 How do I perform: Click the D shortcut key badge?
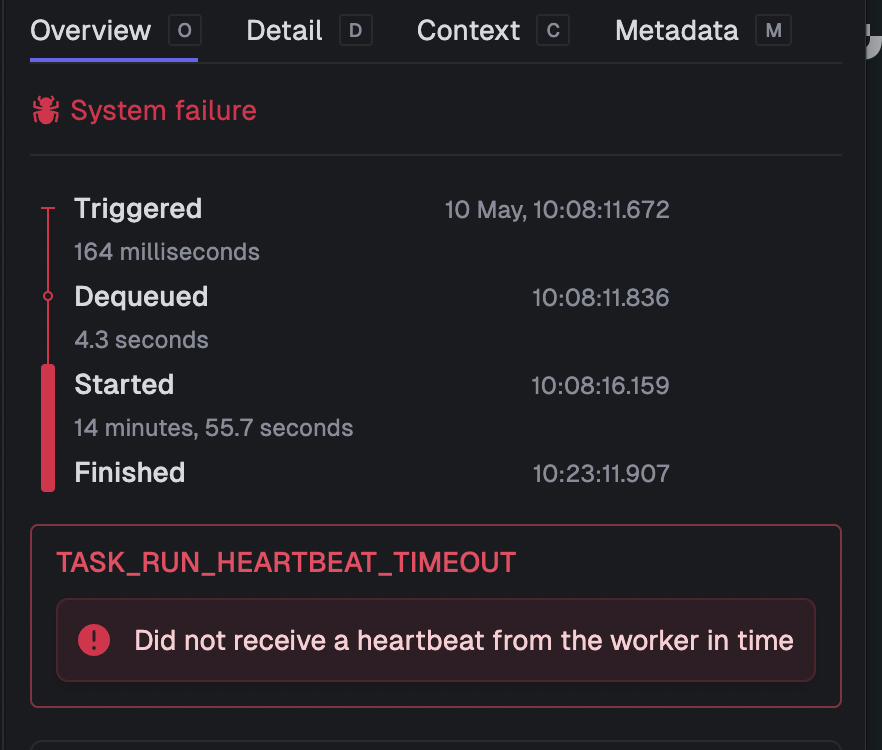pos(356,30)
